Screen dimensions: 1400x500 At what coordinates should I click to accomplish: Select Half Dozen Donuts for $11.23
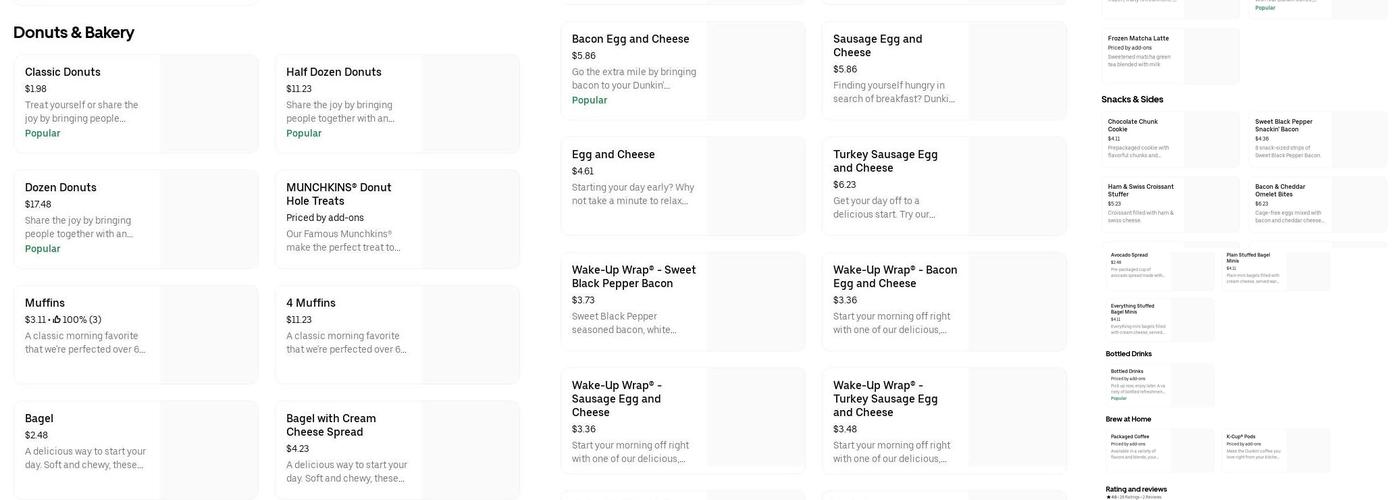click(x=334, y=72)
